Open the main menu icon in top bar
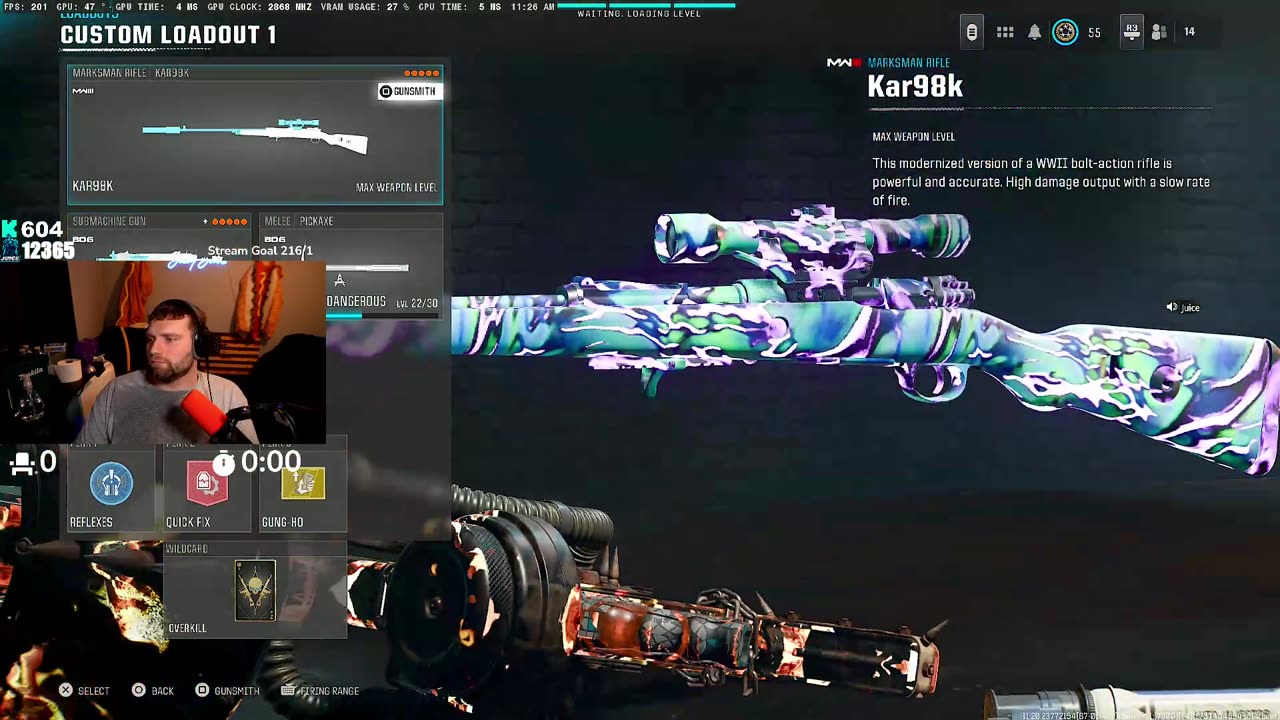Screen dimensions: 1280x720 pyautogui.click(x=971, y=32)
